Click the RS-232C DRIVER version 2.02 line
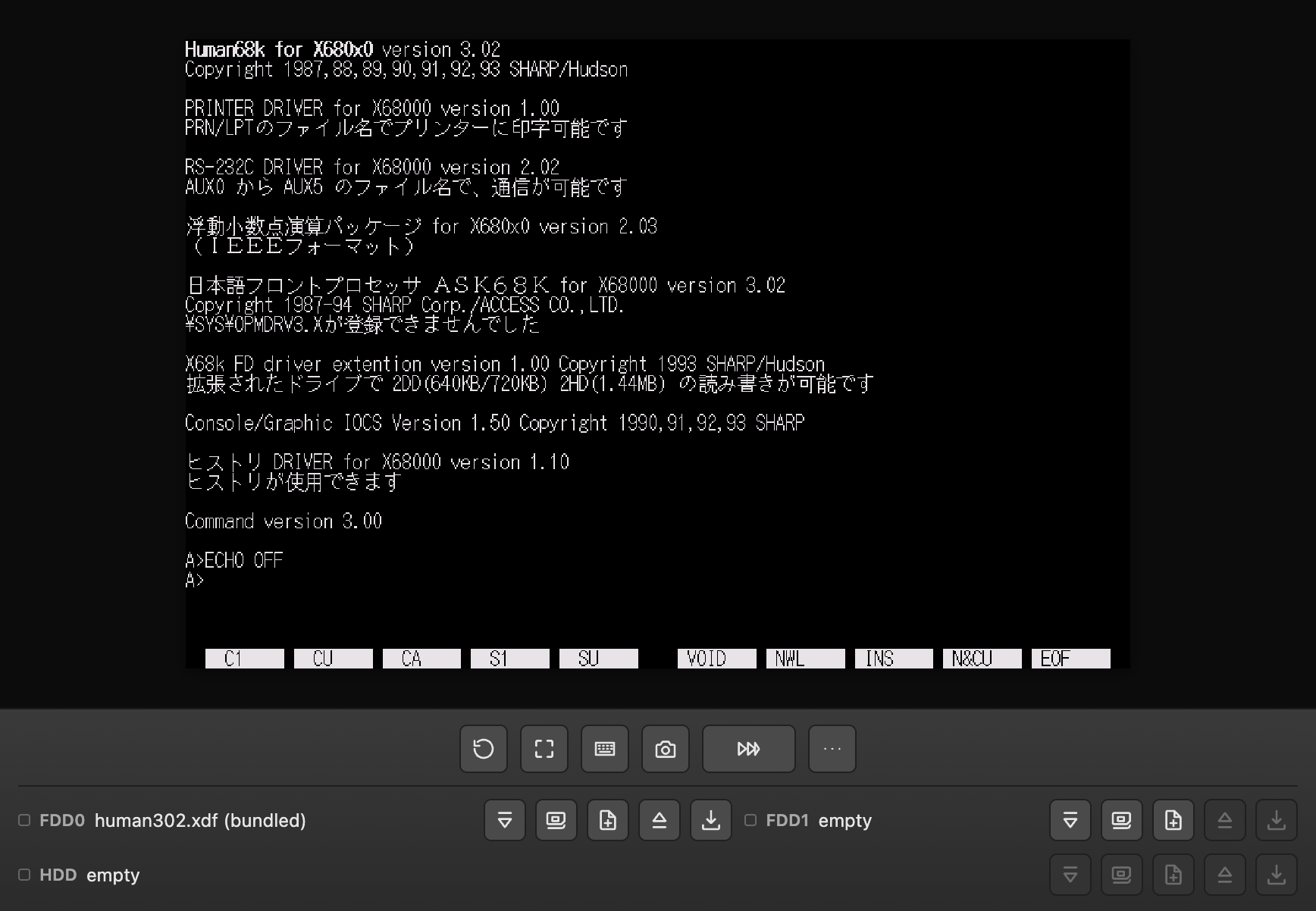Image resolution: width=1316 pixels, height=911 pixels. 372,167
